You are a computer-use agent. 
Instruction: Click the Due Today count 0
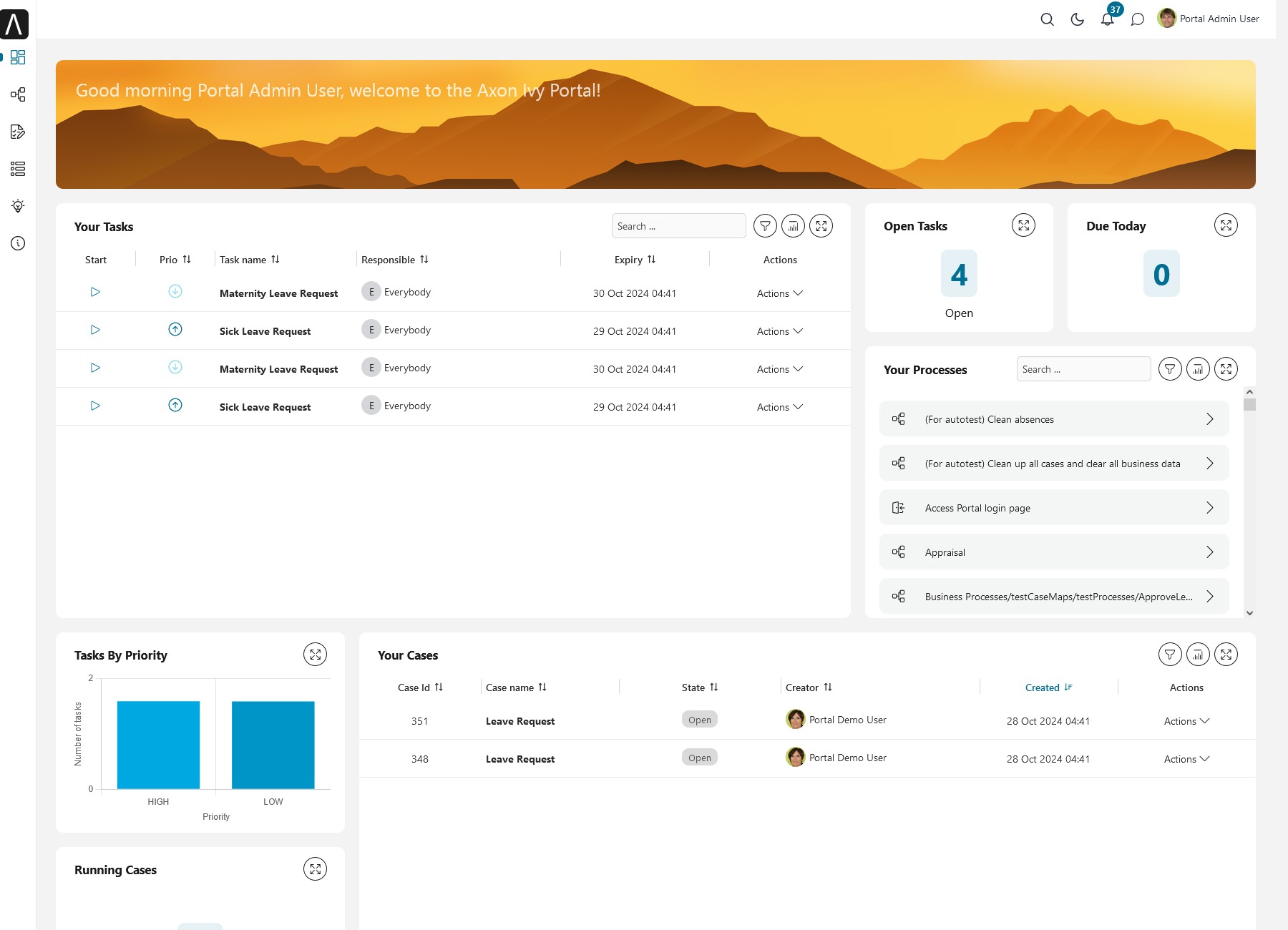click(1161, 274)
